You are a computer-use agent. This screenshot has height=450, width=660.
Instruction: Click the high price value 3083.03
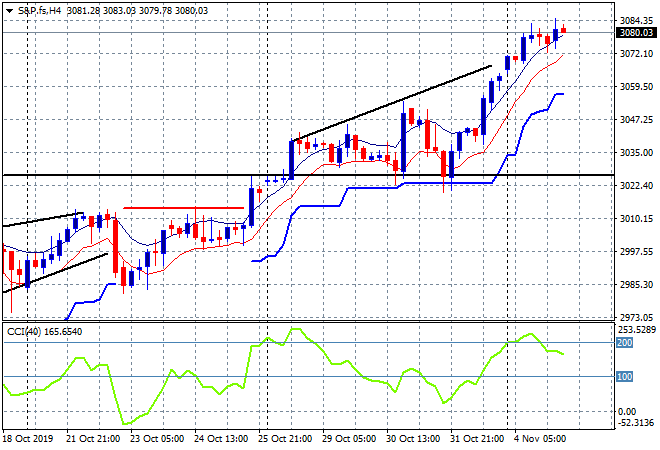119,11
